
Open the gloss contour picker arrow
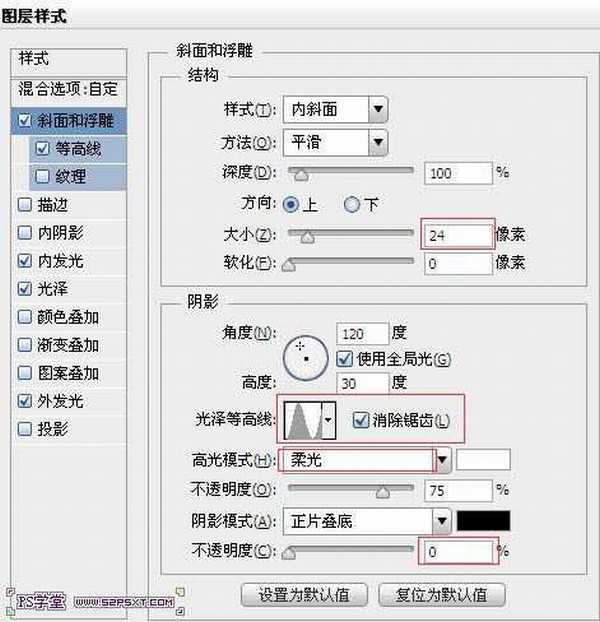[x=328, y=420]
